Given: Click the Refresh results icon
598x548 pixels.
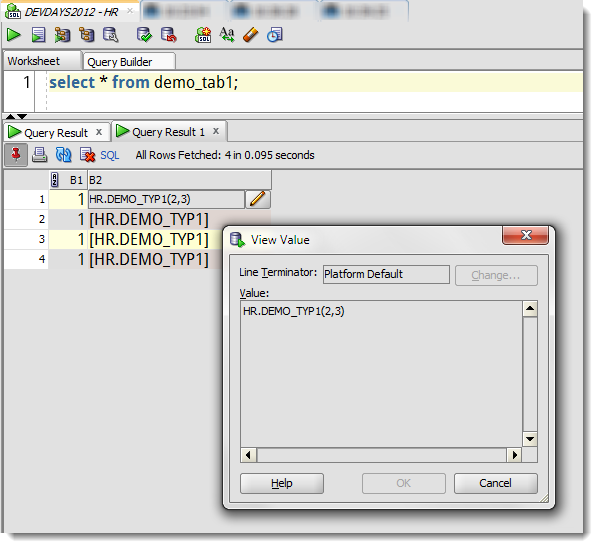Looking at the screenshot, I should coord(63,155).
